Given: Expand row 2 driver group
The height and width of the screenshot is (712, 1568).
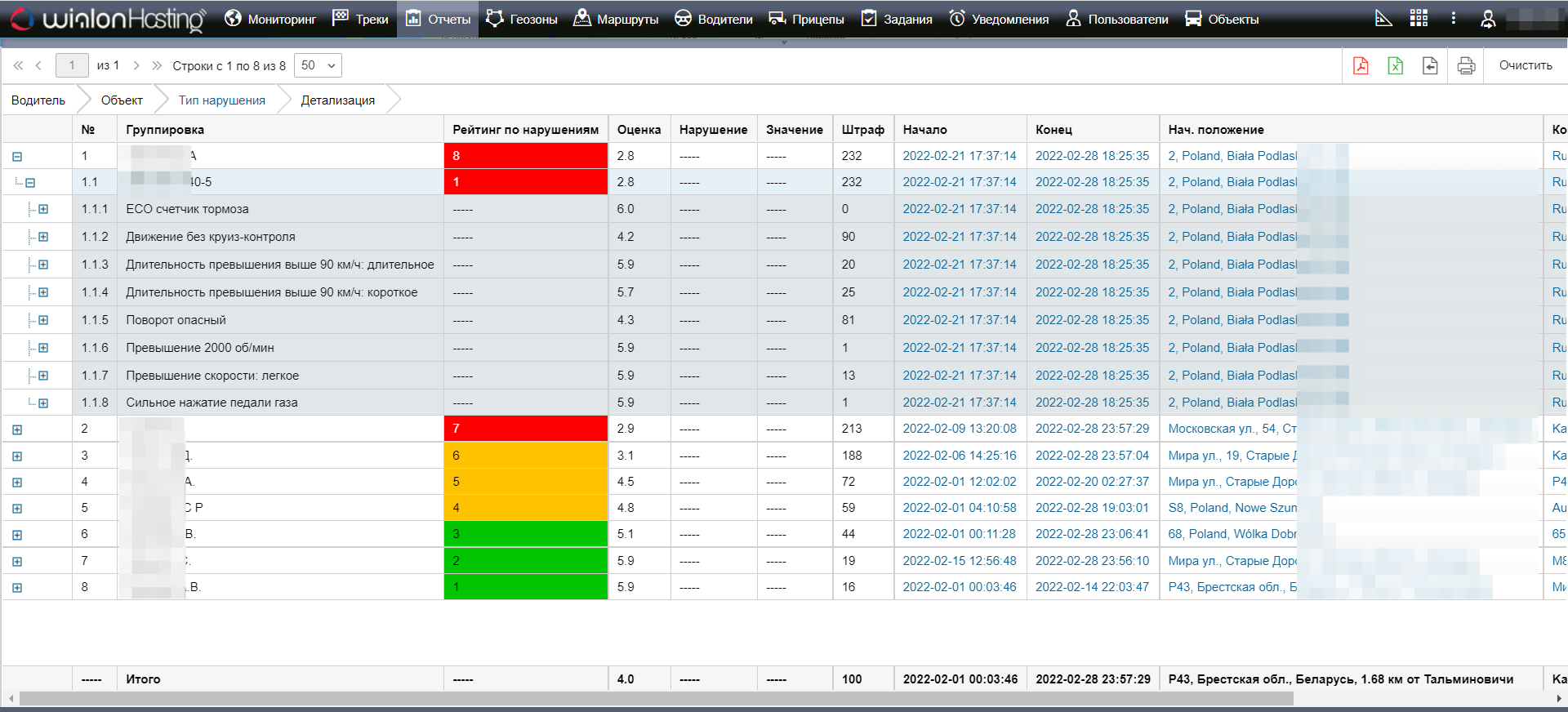Looking at the screenshot, I should (17, 429).
